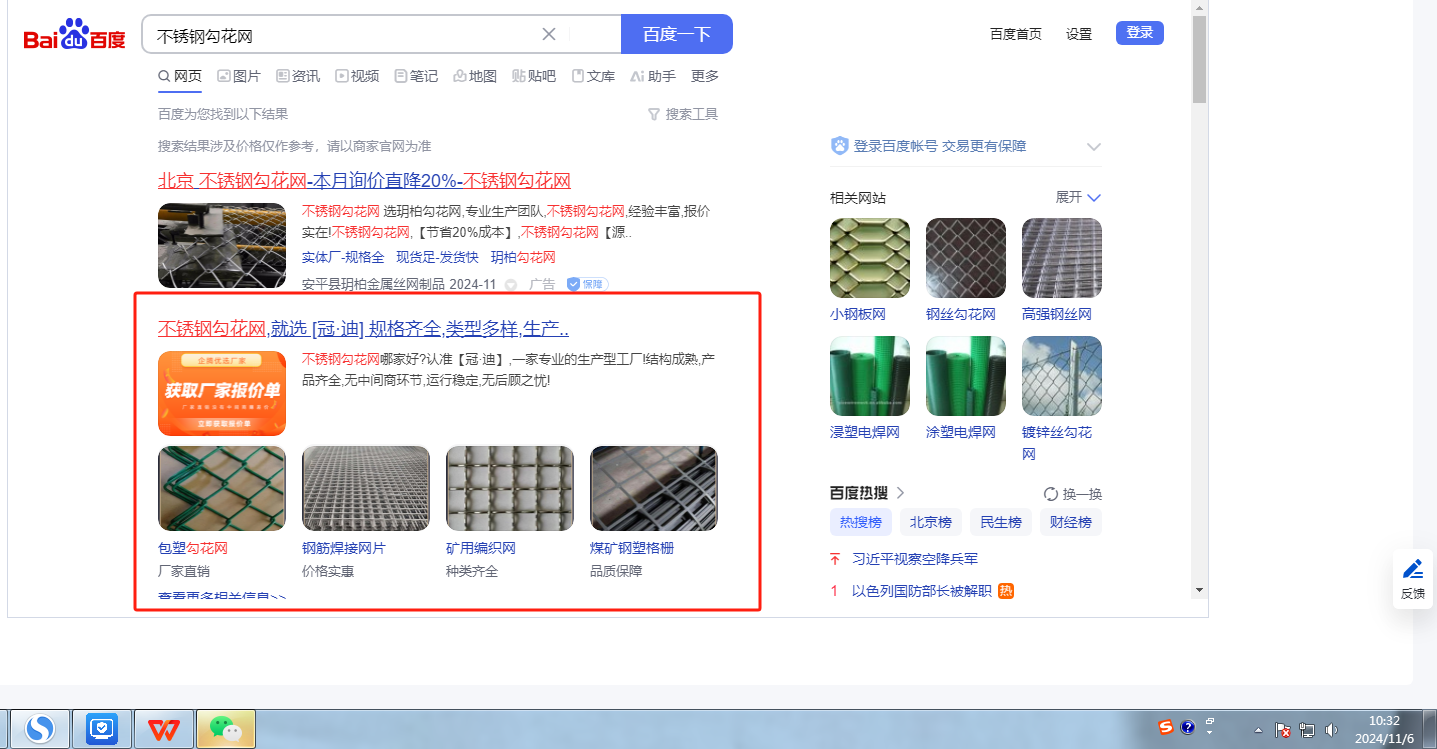The width and height of the screenshot is (1437, 749).
Task: Open the 百度首页 link
Action: pos(1016,34)
